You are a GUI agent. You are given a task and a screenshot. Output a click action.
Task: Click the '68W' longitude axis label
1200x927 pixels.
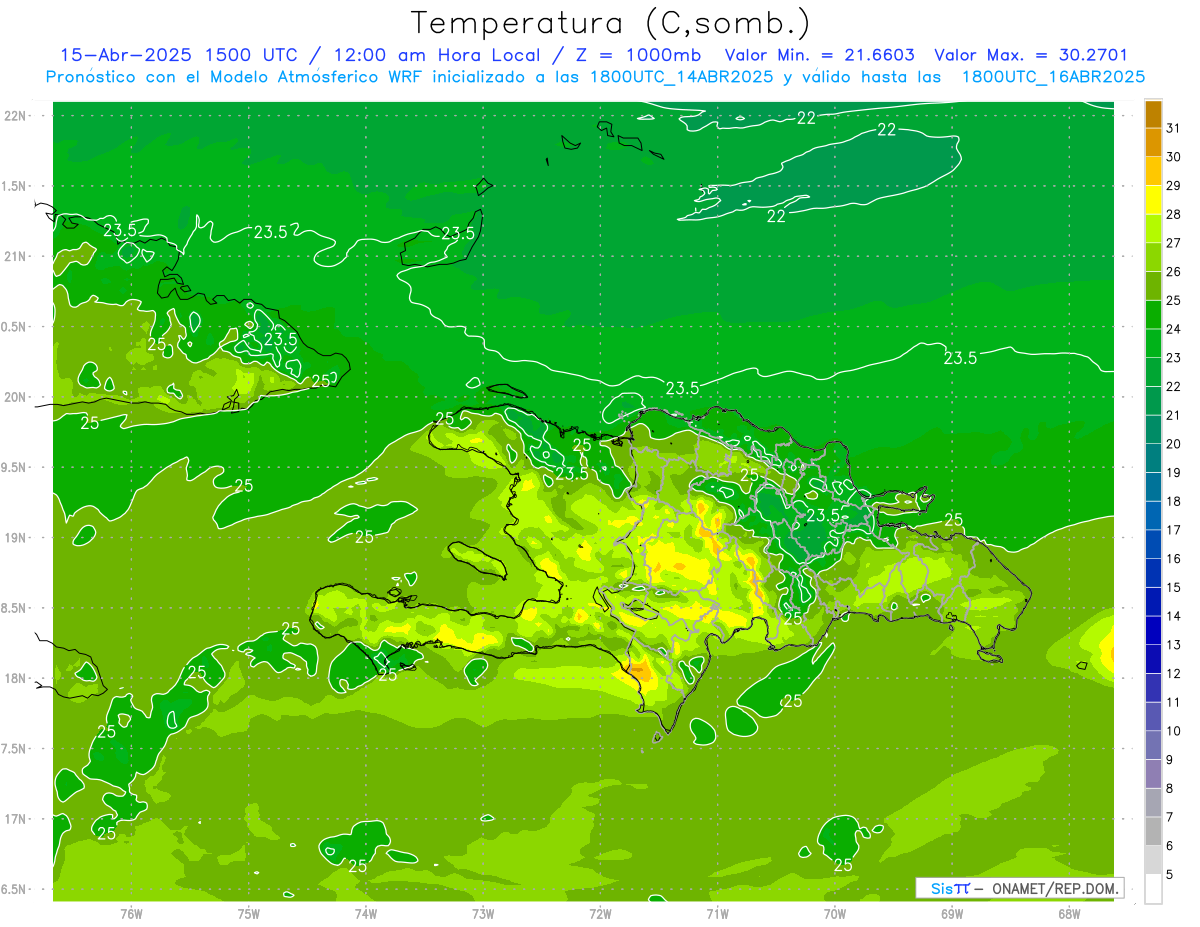[1069, 914]
